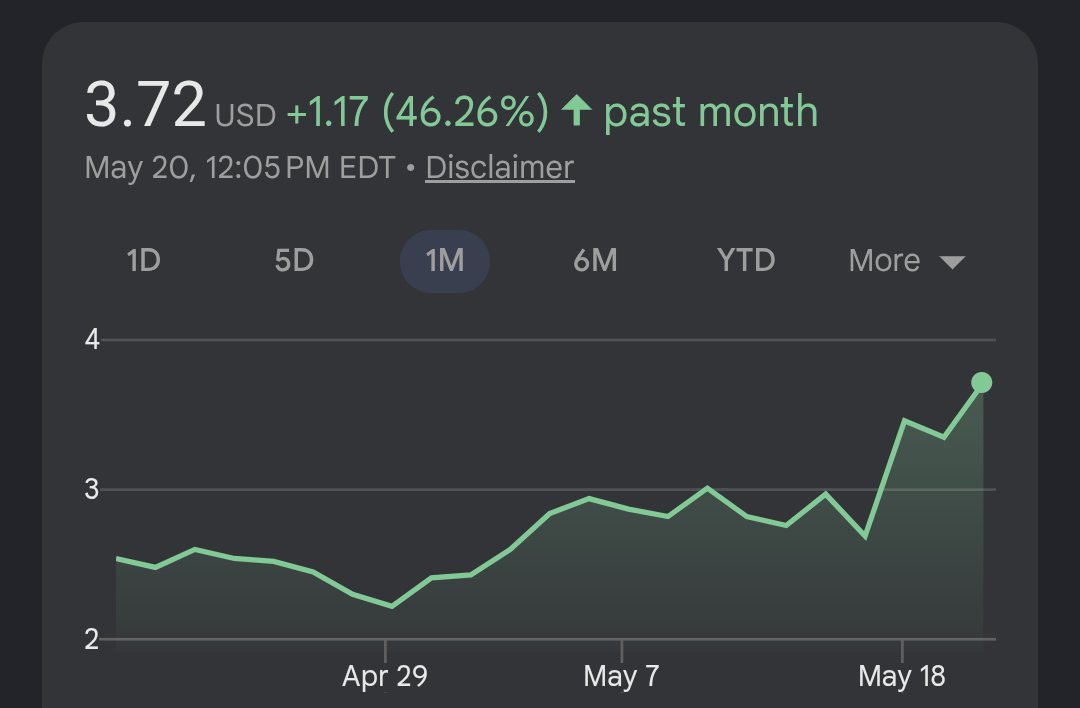Viewport: 1080px width, 708px height.
Task: Click the May 7 axis label
Action: tap(621, 676)
